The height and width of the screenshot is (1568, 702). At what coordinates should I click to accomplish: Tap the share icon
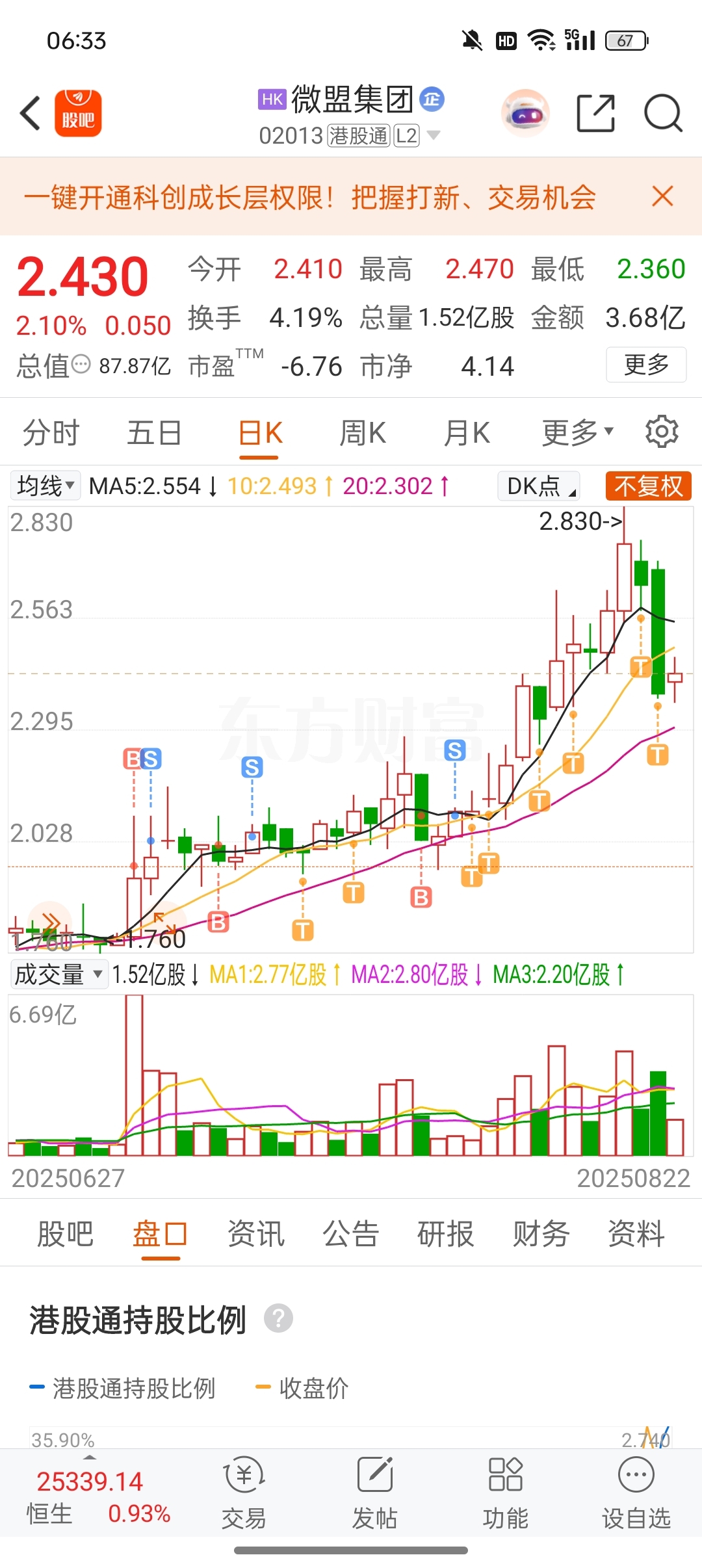tap(596, 113)
